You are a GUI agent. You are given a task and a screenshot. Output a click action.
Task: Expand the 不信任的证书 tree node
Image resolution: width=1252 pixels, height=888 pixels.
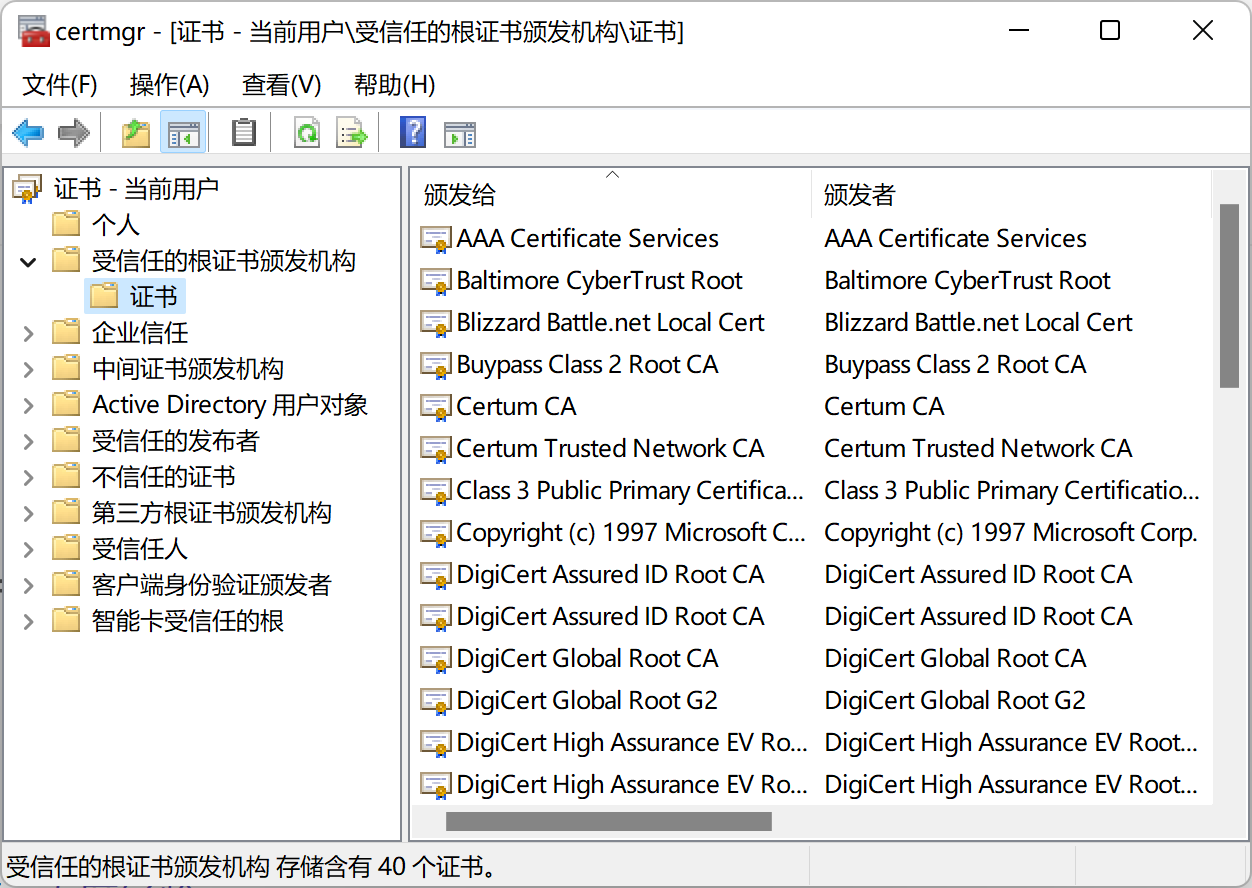(x=28, y=477)
